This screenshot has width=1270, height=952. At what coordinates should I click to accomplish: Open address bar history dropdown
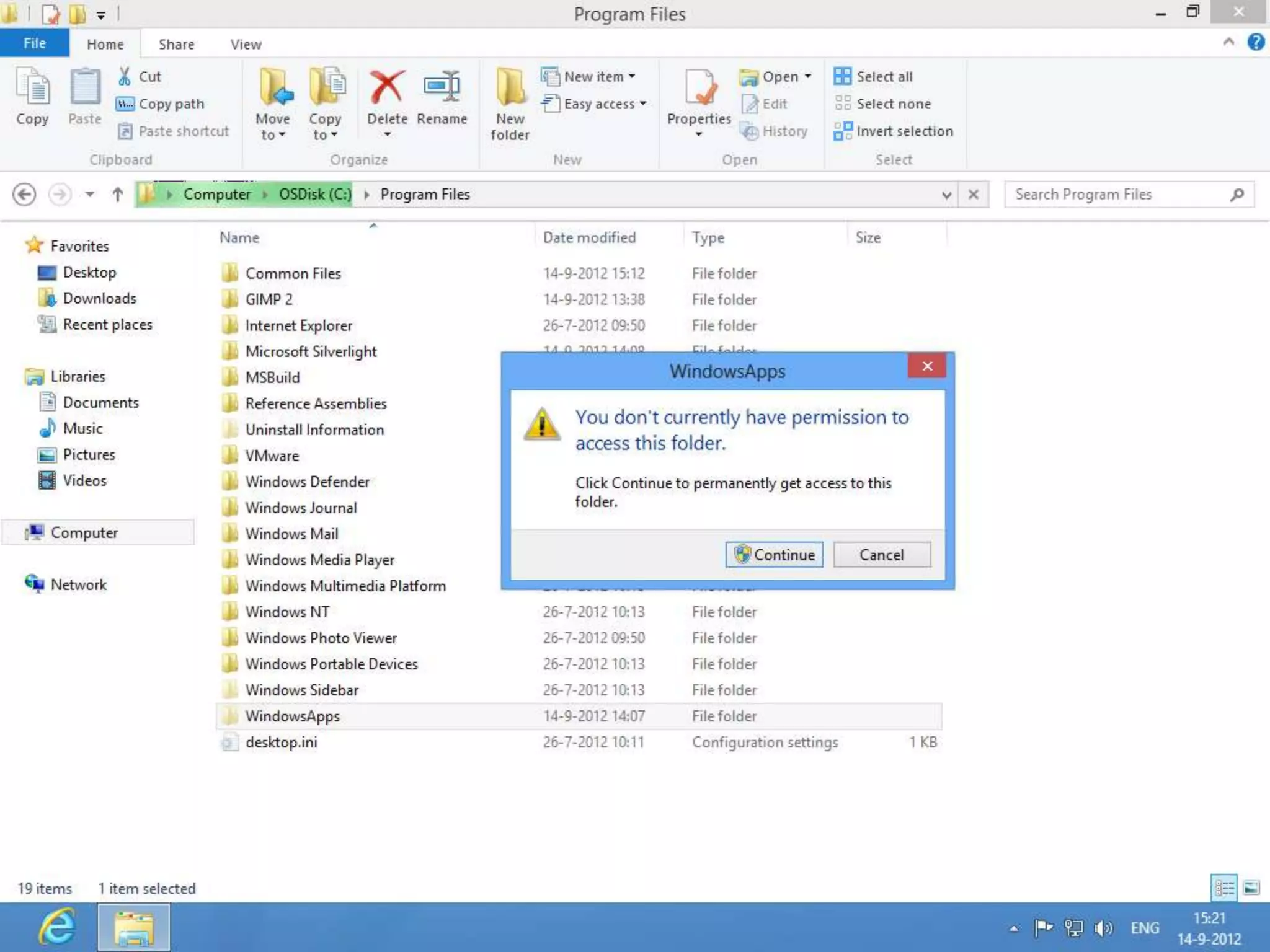click(x=946, y=195)
